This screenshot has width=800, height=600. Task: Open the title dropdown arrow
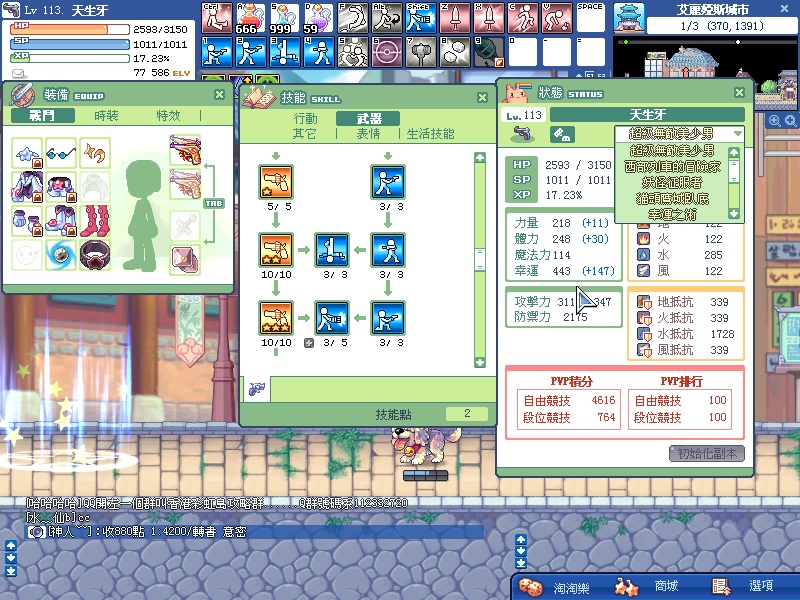[x=737, y=134]
